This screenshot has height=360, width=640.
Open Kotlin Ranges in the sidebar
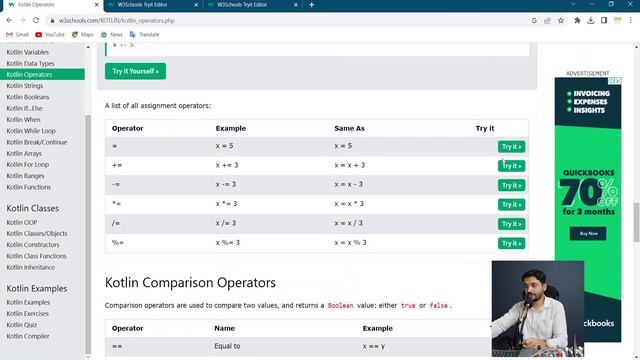(25, 176)
